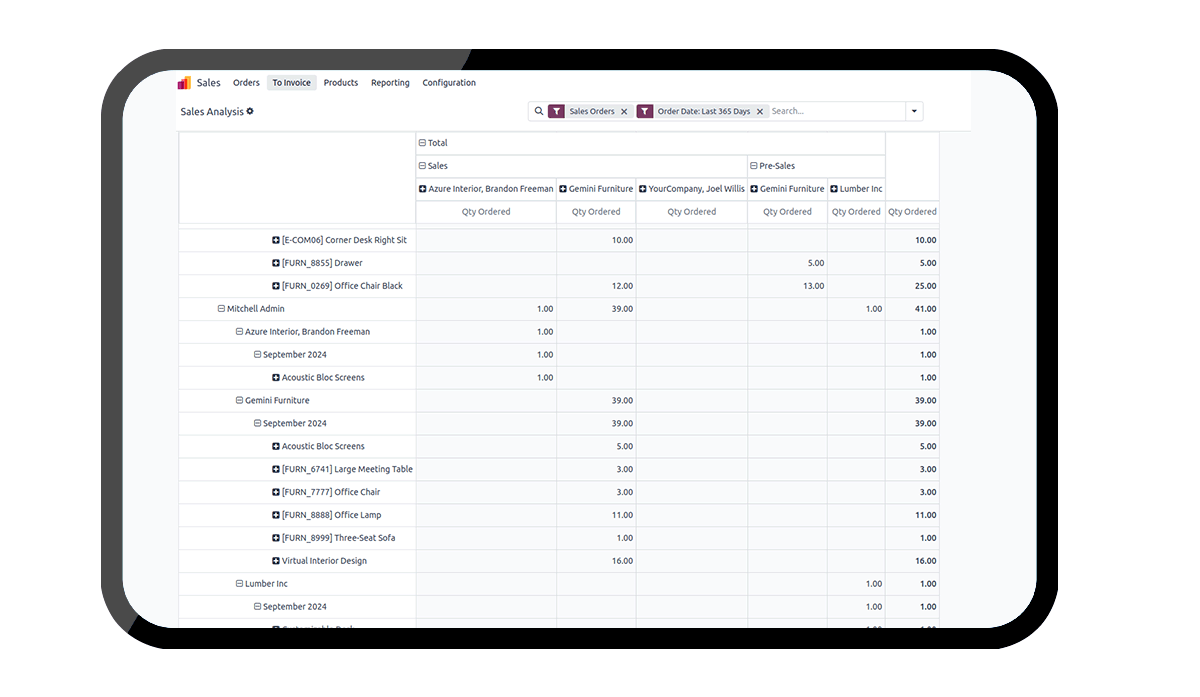Open the Configuration menu
The height and width of the screenshot is (697, 1200).
tap(449, 83)
